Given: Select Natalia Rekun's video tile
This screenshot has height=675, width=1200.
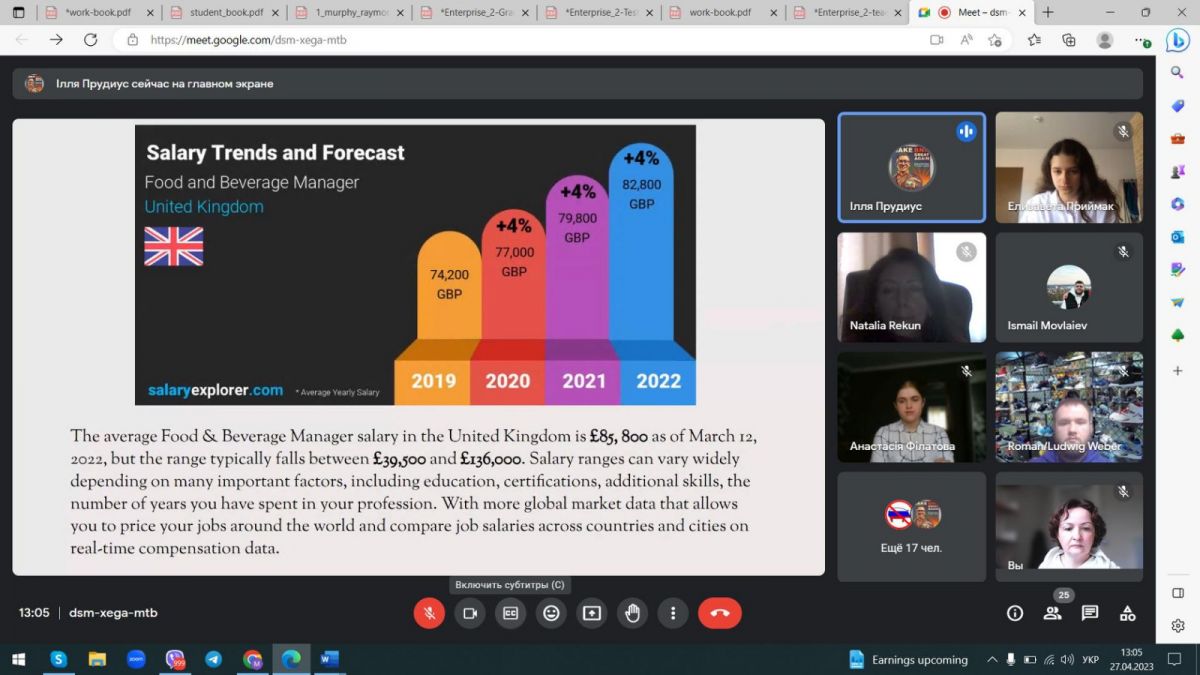Looking at the screenshot, I should pos(912,288).
